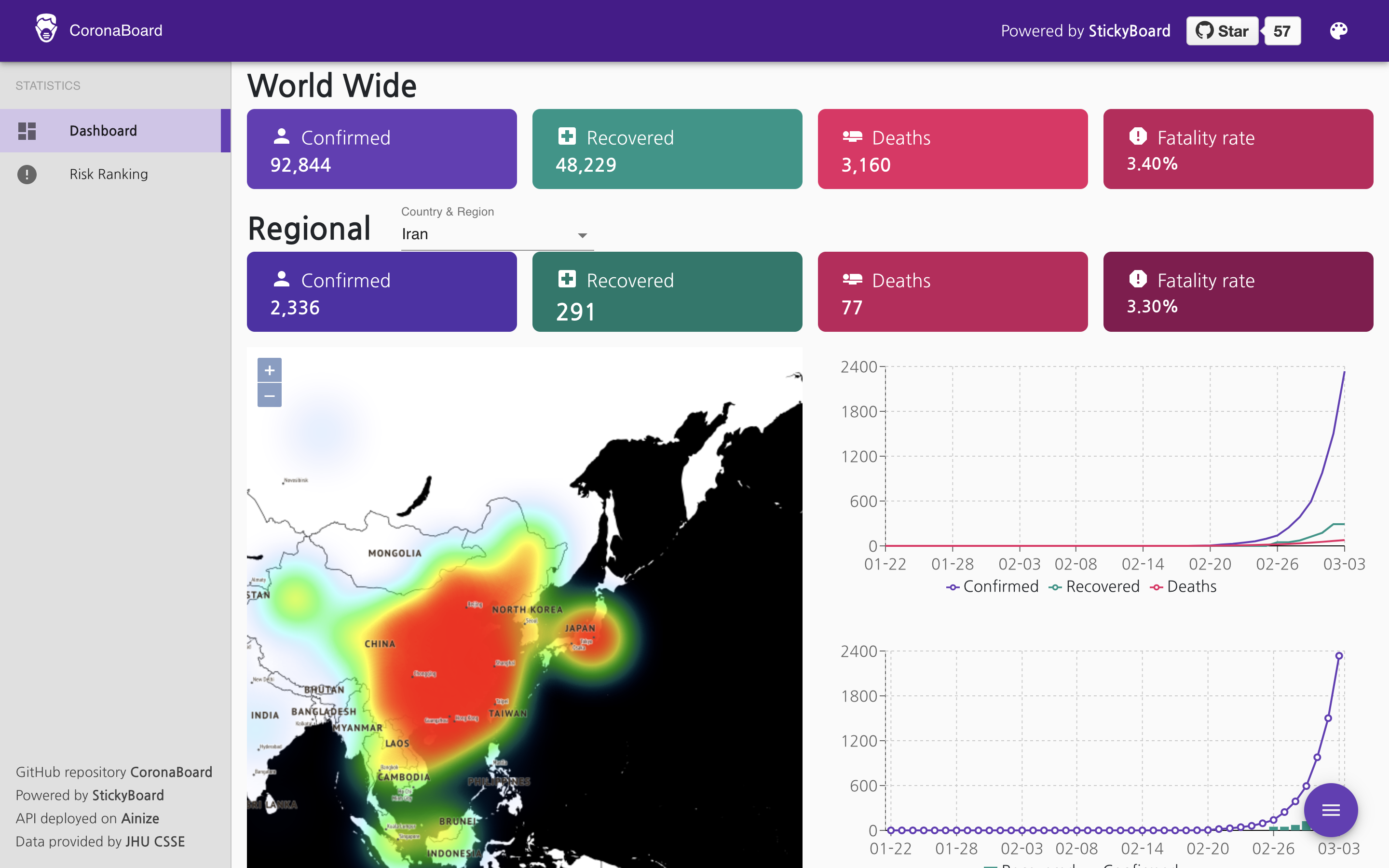Zoom out on the heatmap
This screenshot has width=1389, height=868.
click(269, 395)
